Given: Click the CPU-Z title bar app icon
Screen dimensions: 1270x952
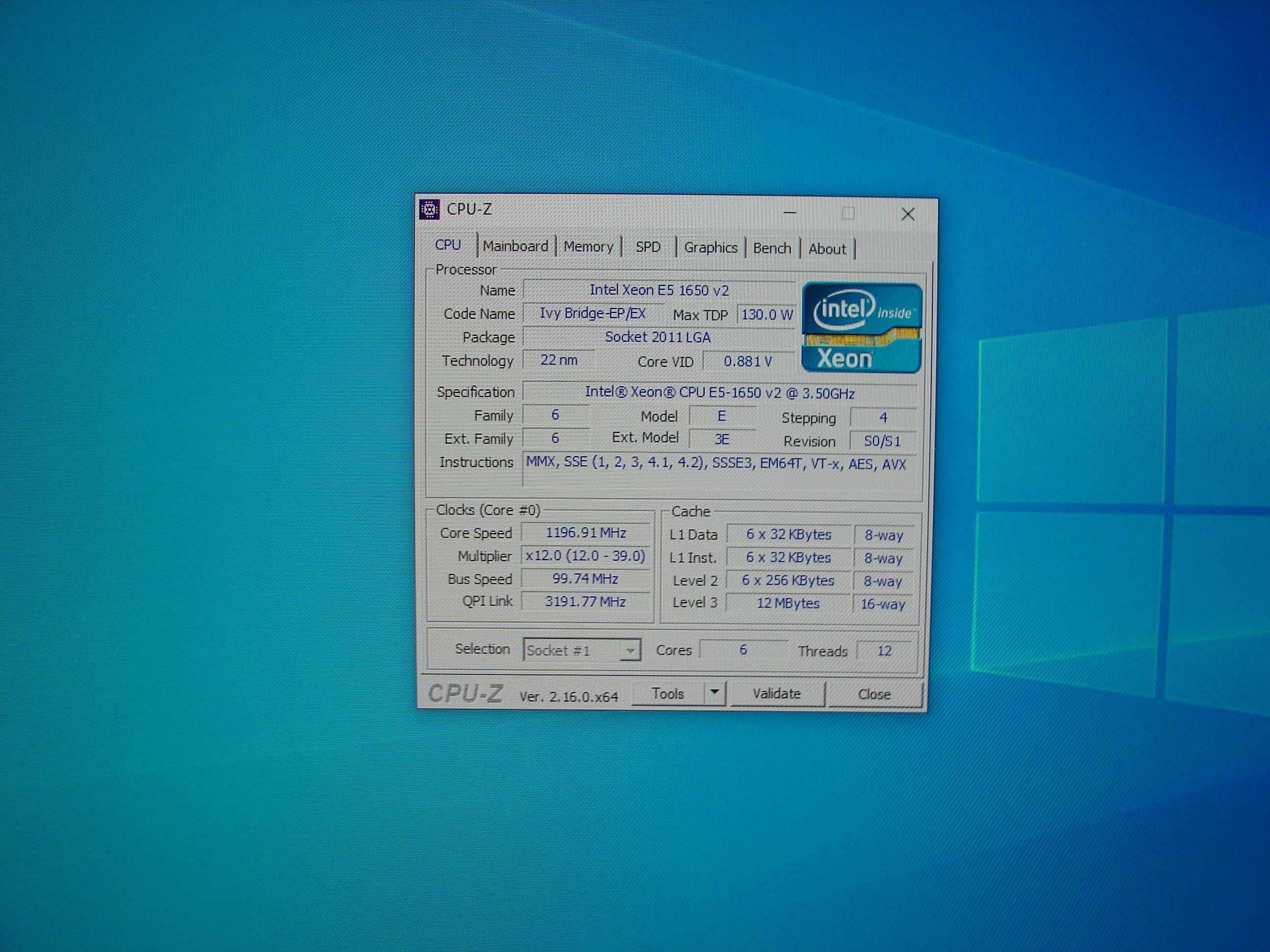Looking at the screenshot, I should pyautogui.click(x=429, y=210).
